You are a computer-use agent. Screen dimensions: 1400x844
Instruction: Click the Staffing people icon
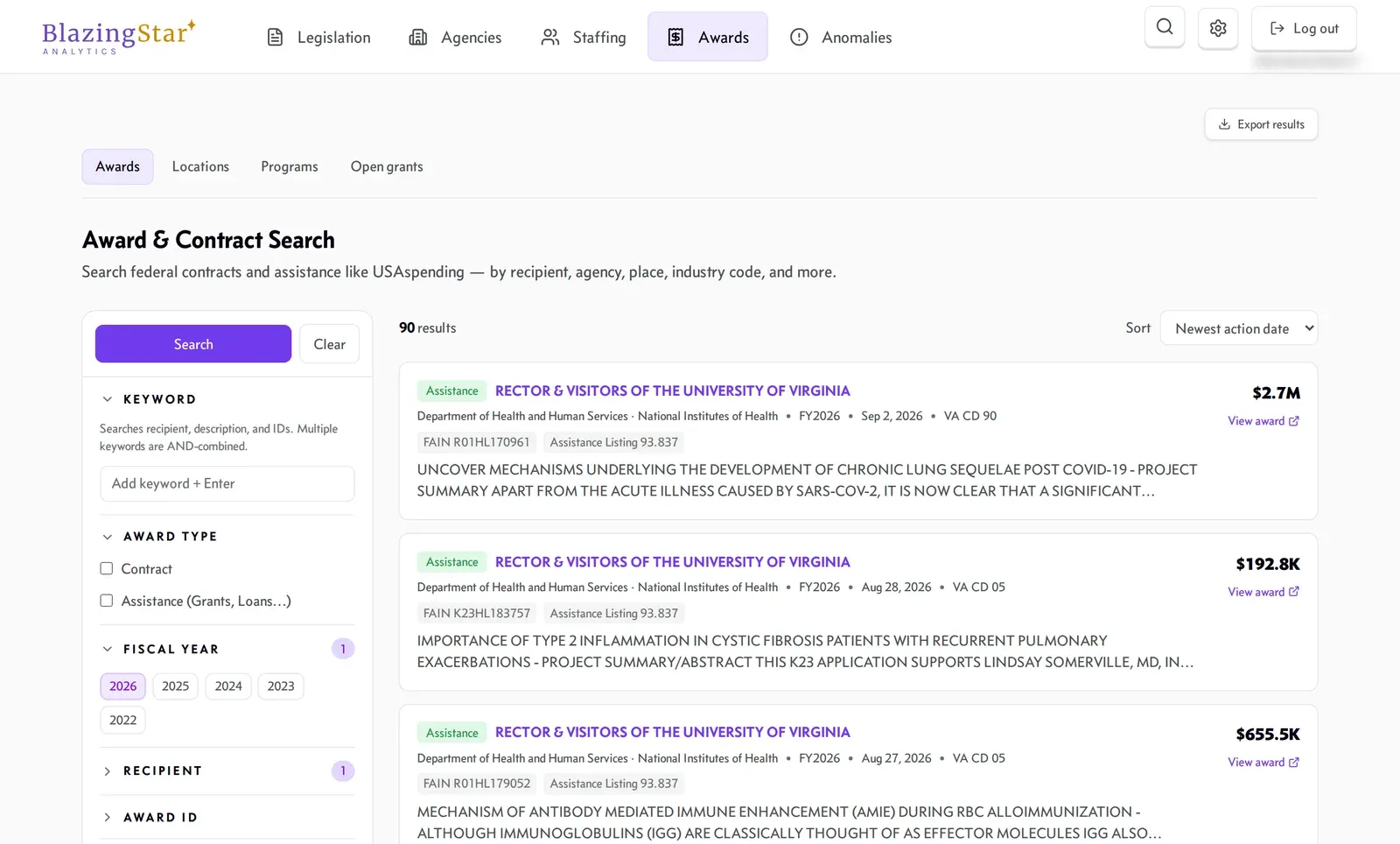pyautogui.click(x=550, y=37)
